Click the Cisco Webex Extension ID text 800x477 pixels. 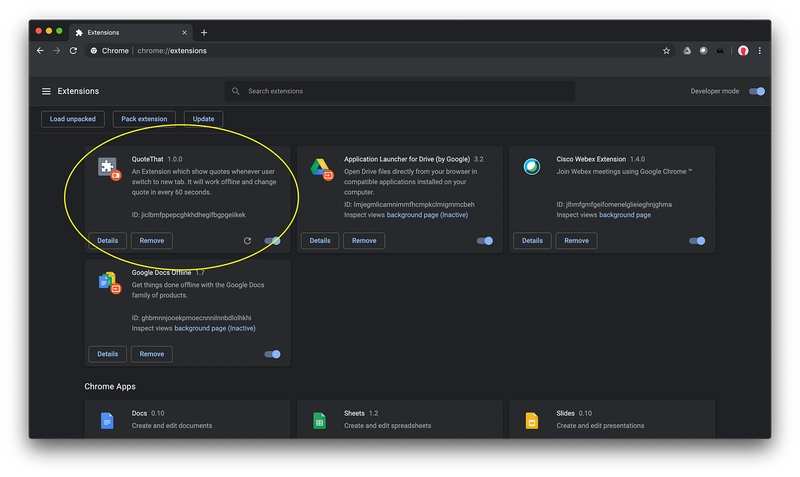[614, 205]
